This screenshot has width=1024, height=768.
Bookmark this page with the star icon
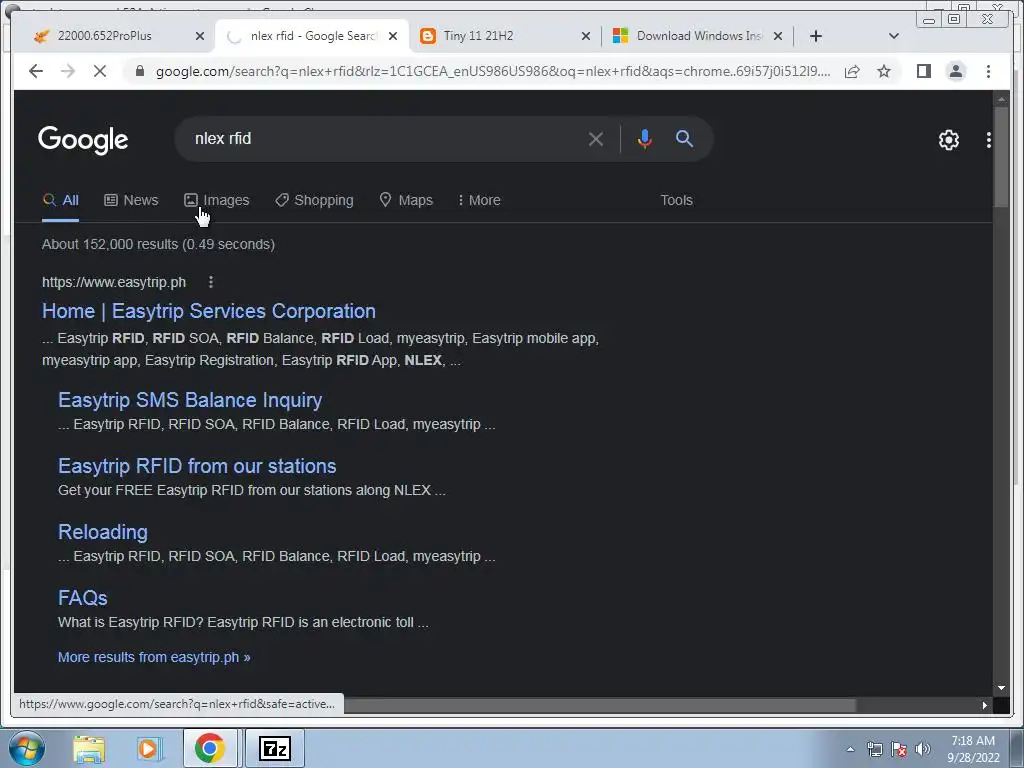coord(884,71)
